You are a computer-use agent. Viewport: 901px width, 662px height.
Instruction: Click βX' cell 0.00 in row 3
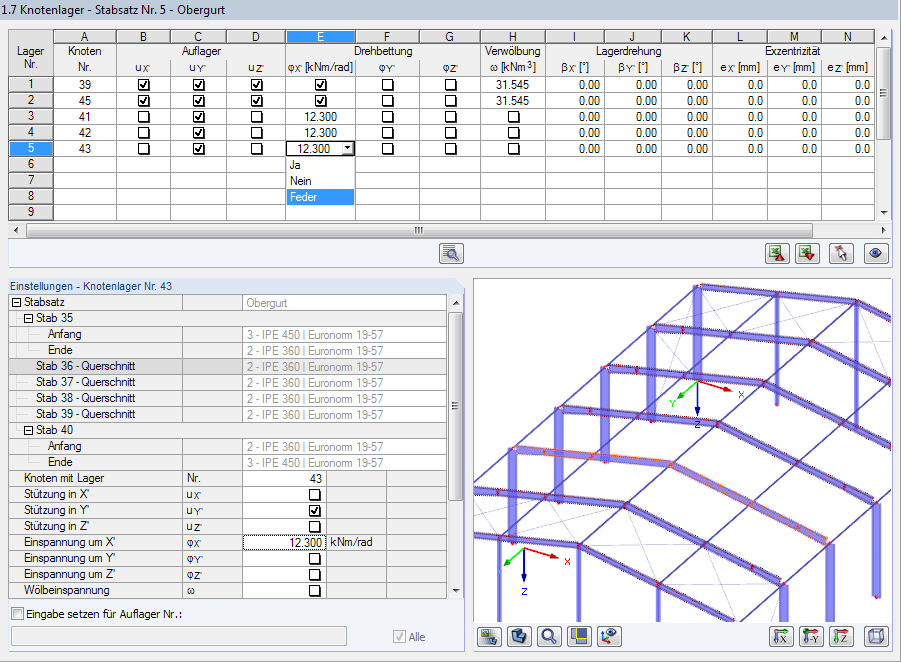(x=575, y=117)
